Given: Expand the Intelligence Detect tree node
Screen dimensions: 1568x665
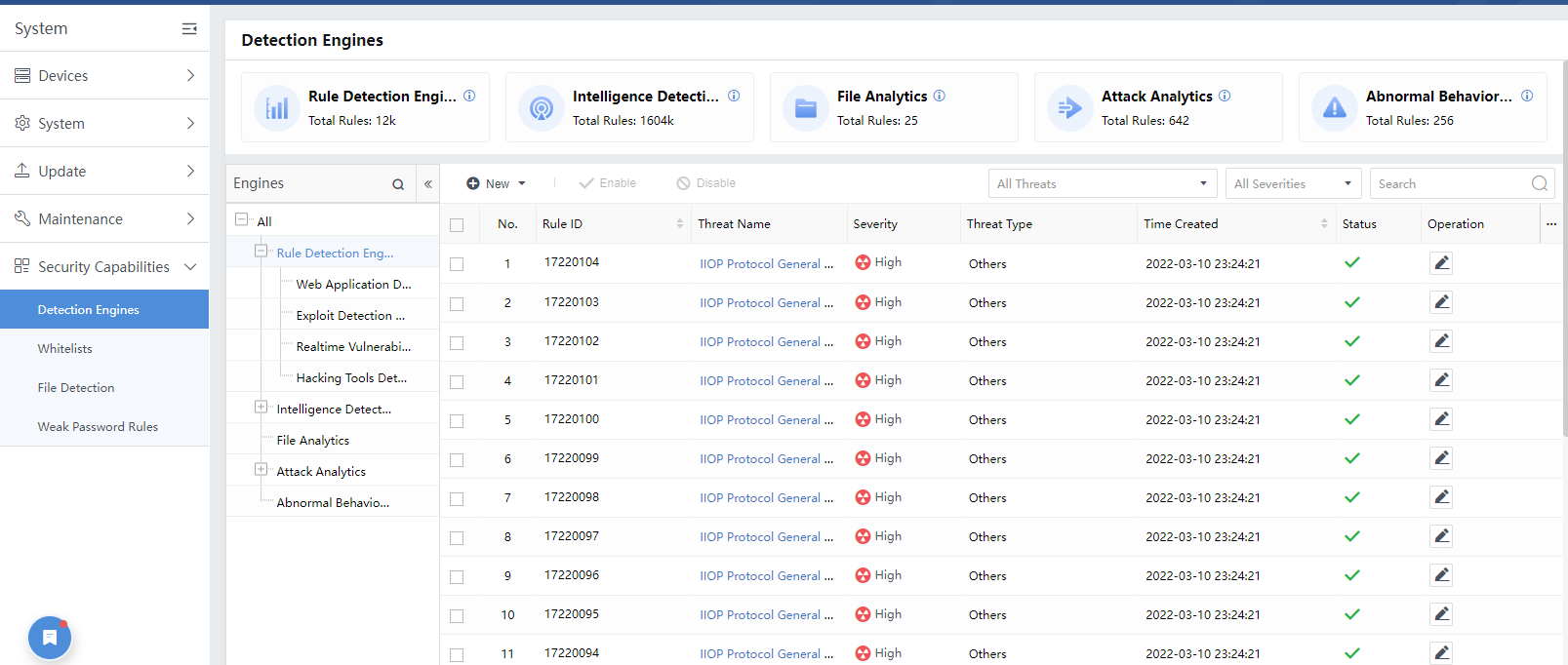Looking at the screenshot, I should (x=261, y=408).
